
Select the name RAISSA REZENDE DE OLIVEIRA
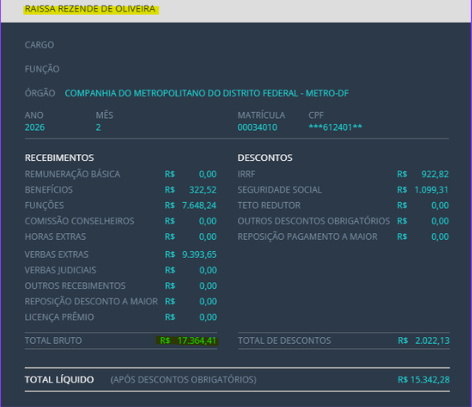[90, 9]
